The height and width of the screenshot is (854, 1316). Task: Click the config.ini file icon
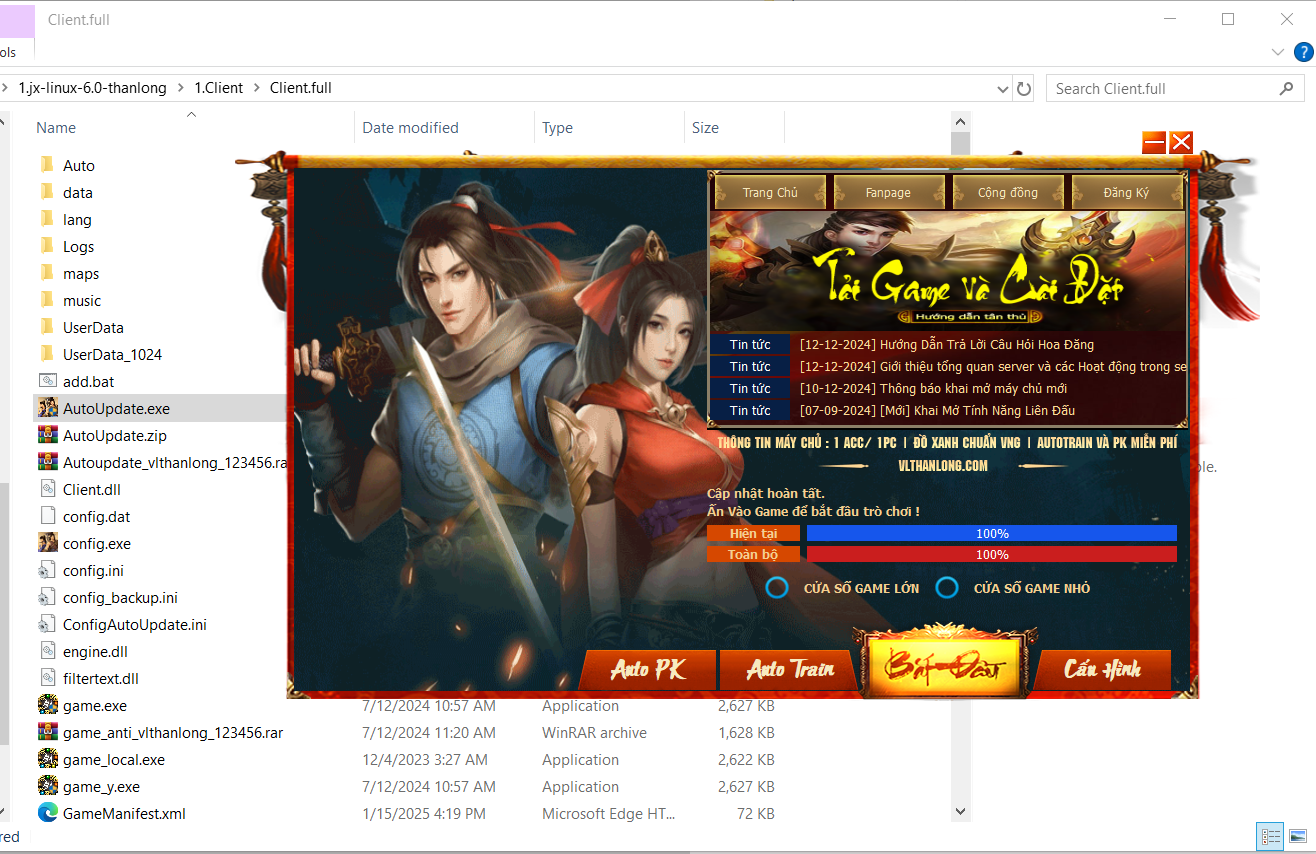click(x=47, y=570)
